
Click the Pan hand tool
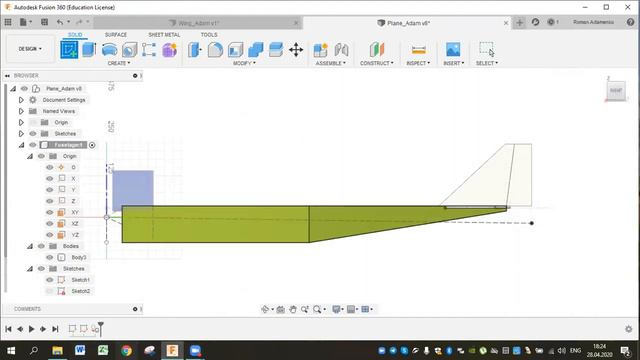tap(293, 309)
